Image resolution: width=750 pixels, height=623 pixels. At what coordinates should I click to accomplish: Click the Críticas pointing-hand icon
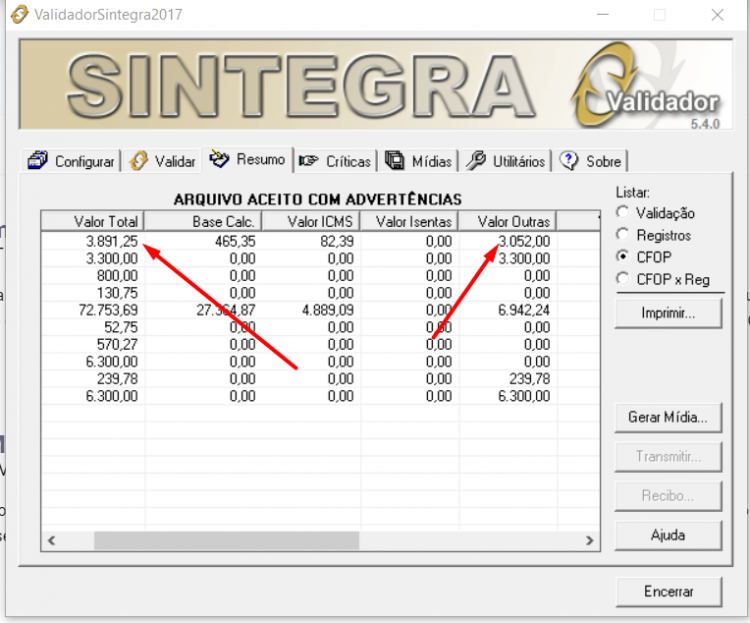pos(309,161)
